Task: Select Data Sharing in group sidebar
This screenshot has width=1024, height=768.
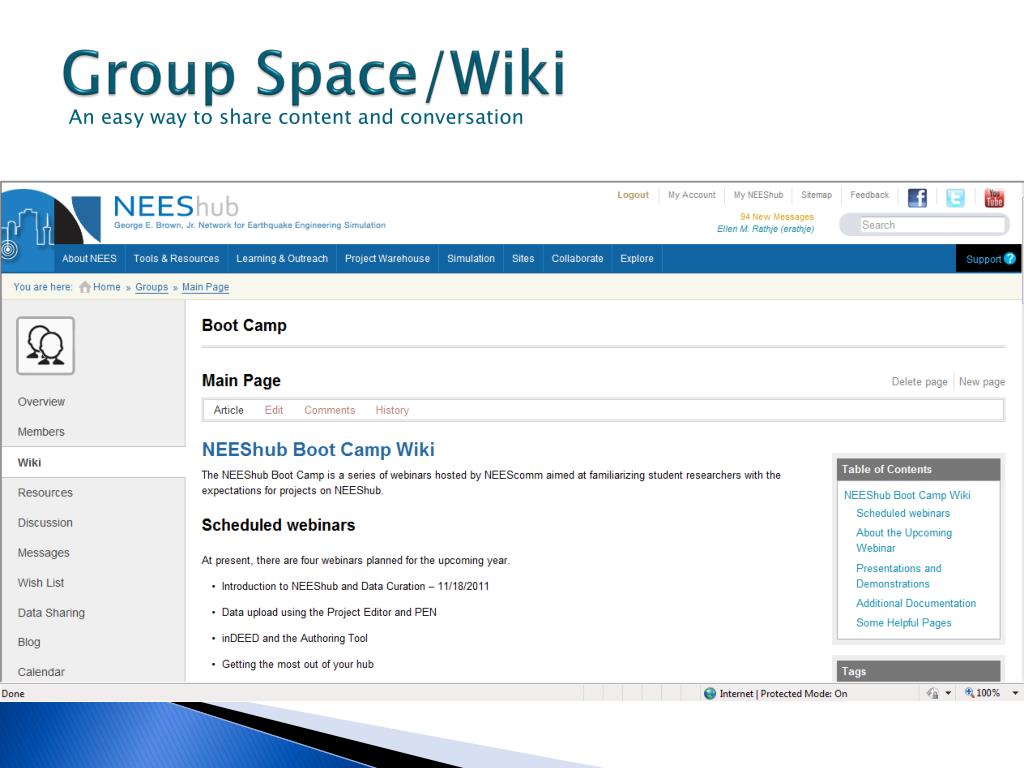Action: pos(51,613)
